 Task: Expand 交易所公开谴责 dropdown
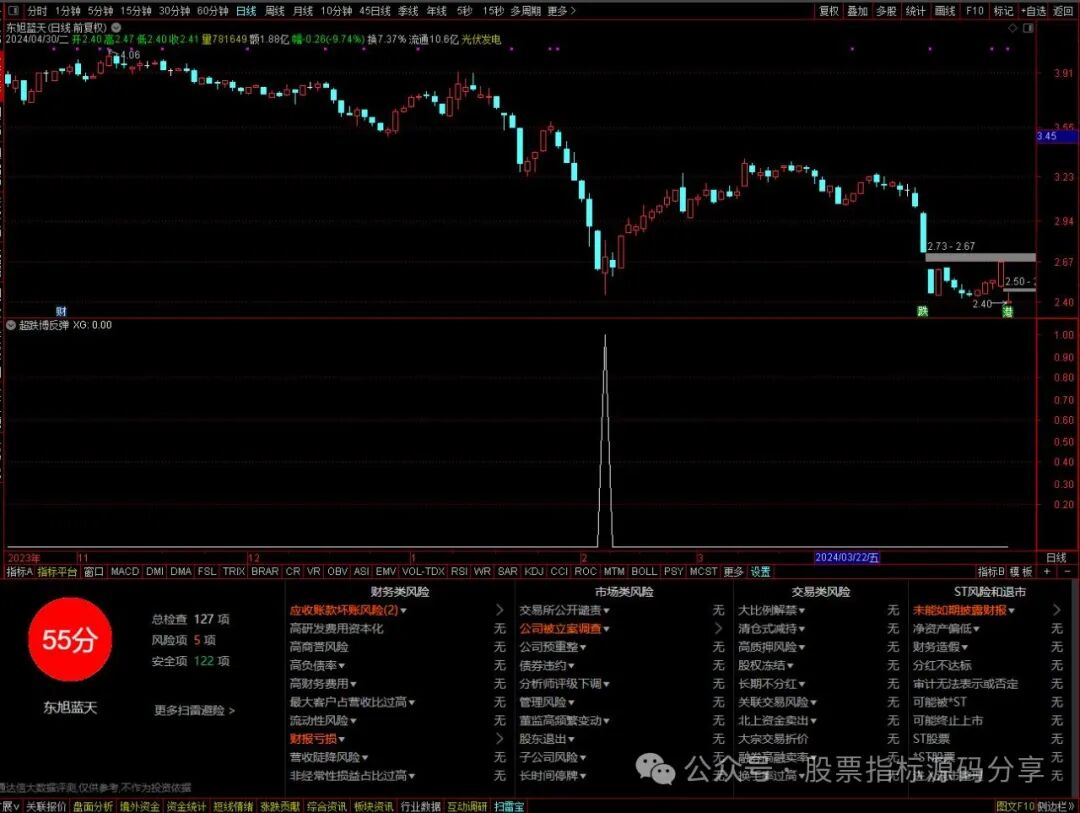pyautogui.click(x=606, y=610)
